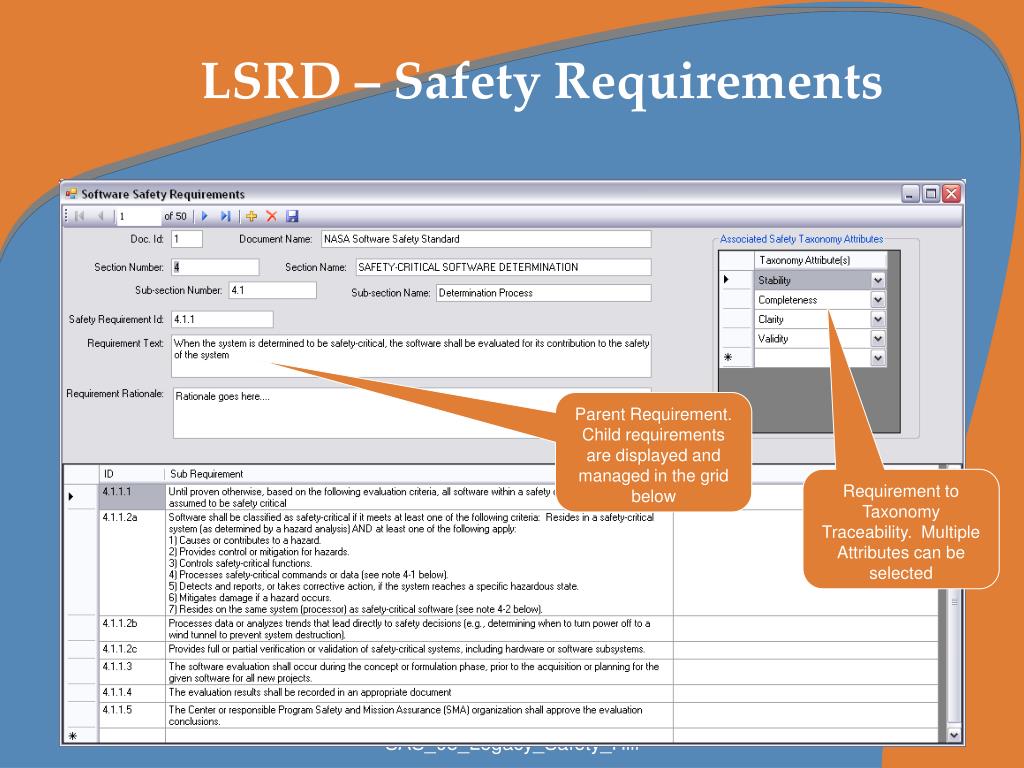1024x768 pixels.
Task: Open the Stability attribute dropdown
Action: [x=878, y=280]
